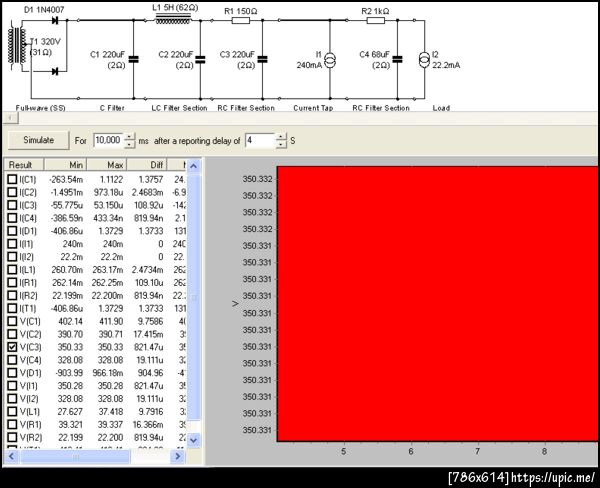Toggle the V(D1) checkbox
The image size is (600, 488).
(13, 372)
